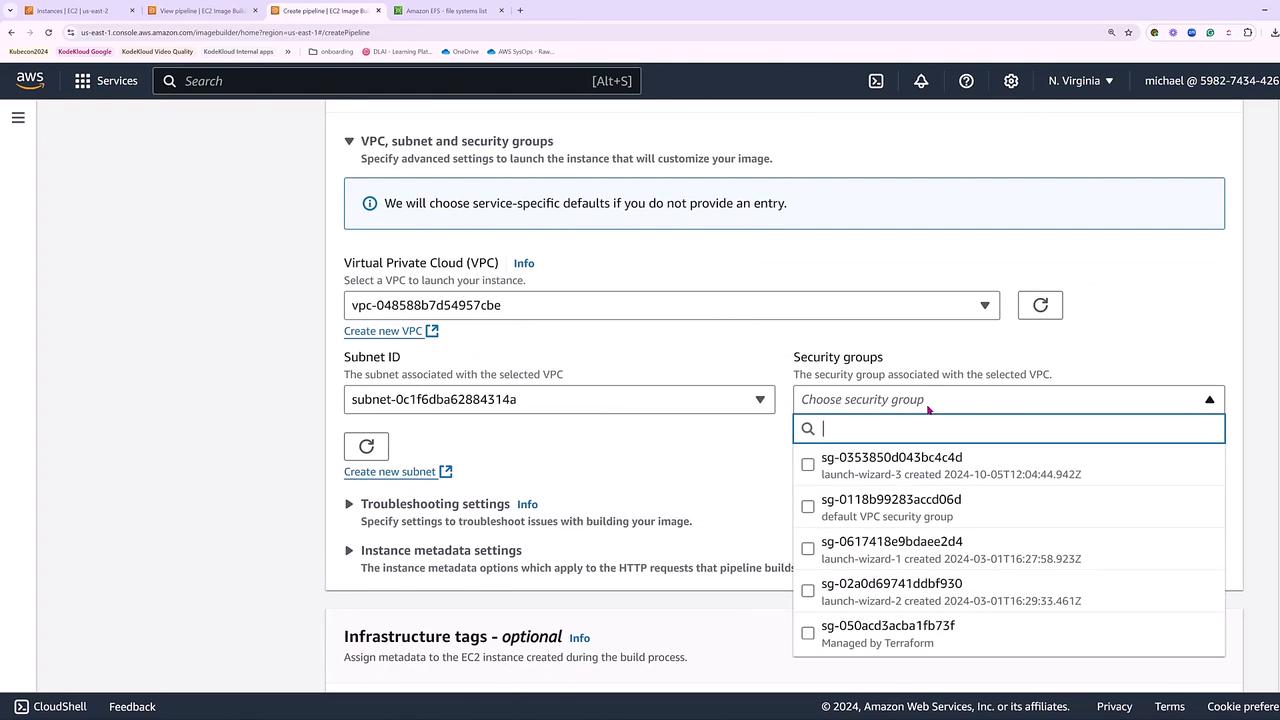The width and height of the screenshot is (1280, 720).
Task: Check security group sg-0353850d043bc4c4d
Action: tap(808, 465)
